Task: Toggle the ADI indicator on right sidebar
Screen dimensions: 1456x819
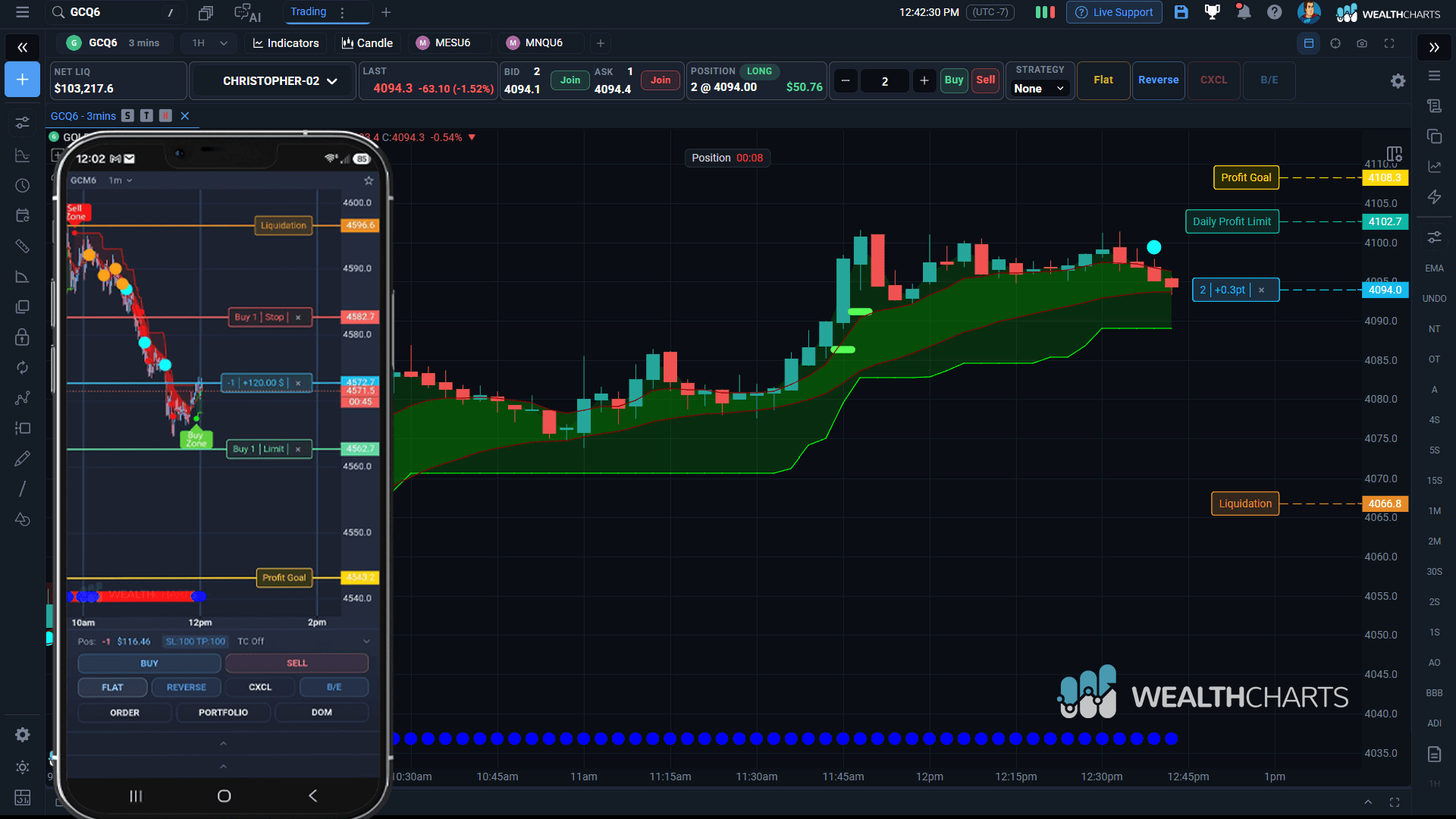Action: coord(1434,723)
